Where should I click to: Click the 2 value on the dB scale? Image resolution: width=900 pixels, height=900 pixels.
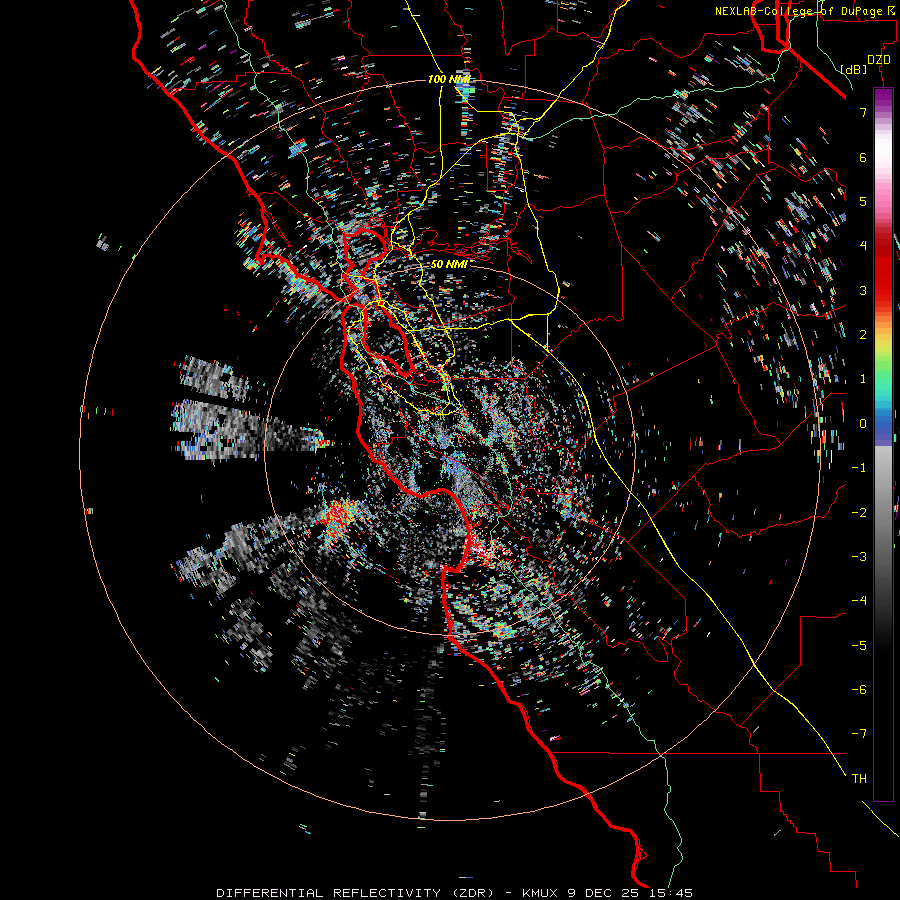click(863, 335)
